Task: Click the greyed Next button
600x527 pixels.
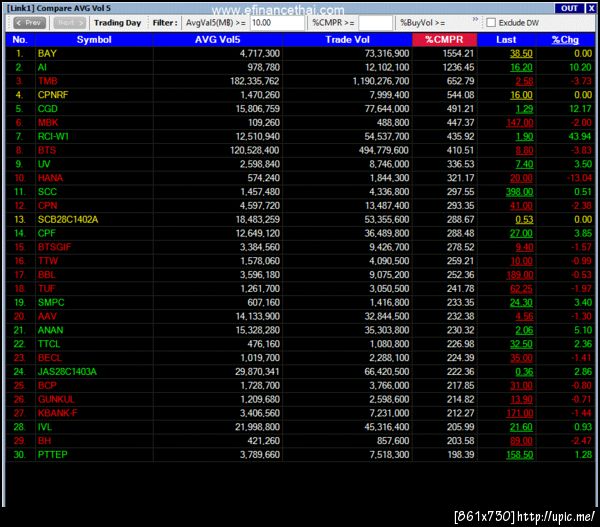Action: click(x=70, y=23)
